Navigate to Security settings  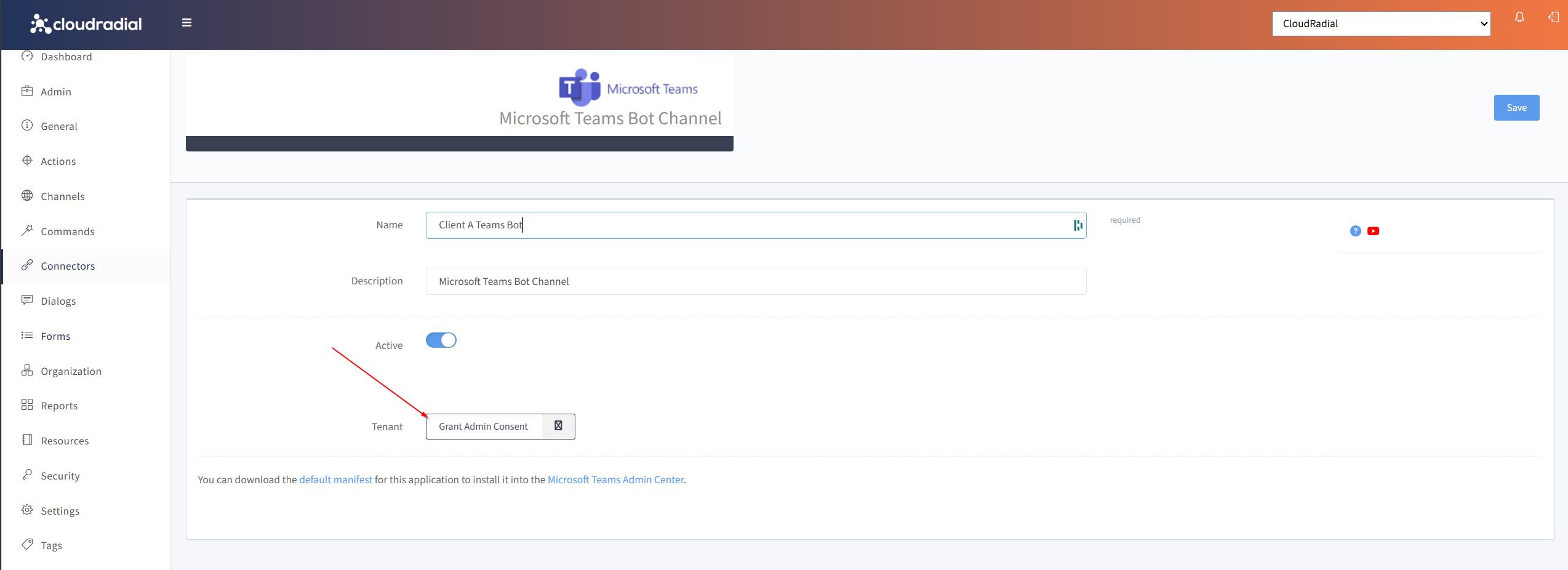[60, 476]
